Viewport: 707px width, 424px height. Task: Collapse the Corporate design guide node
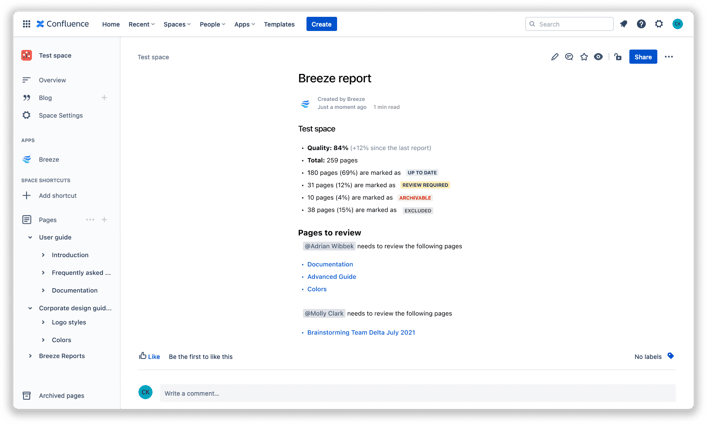point(30,308)
